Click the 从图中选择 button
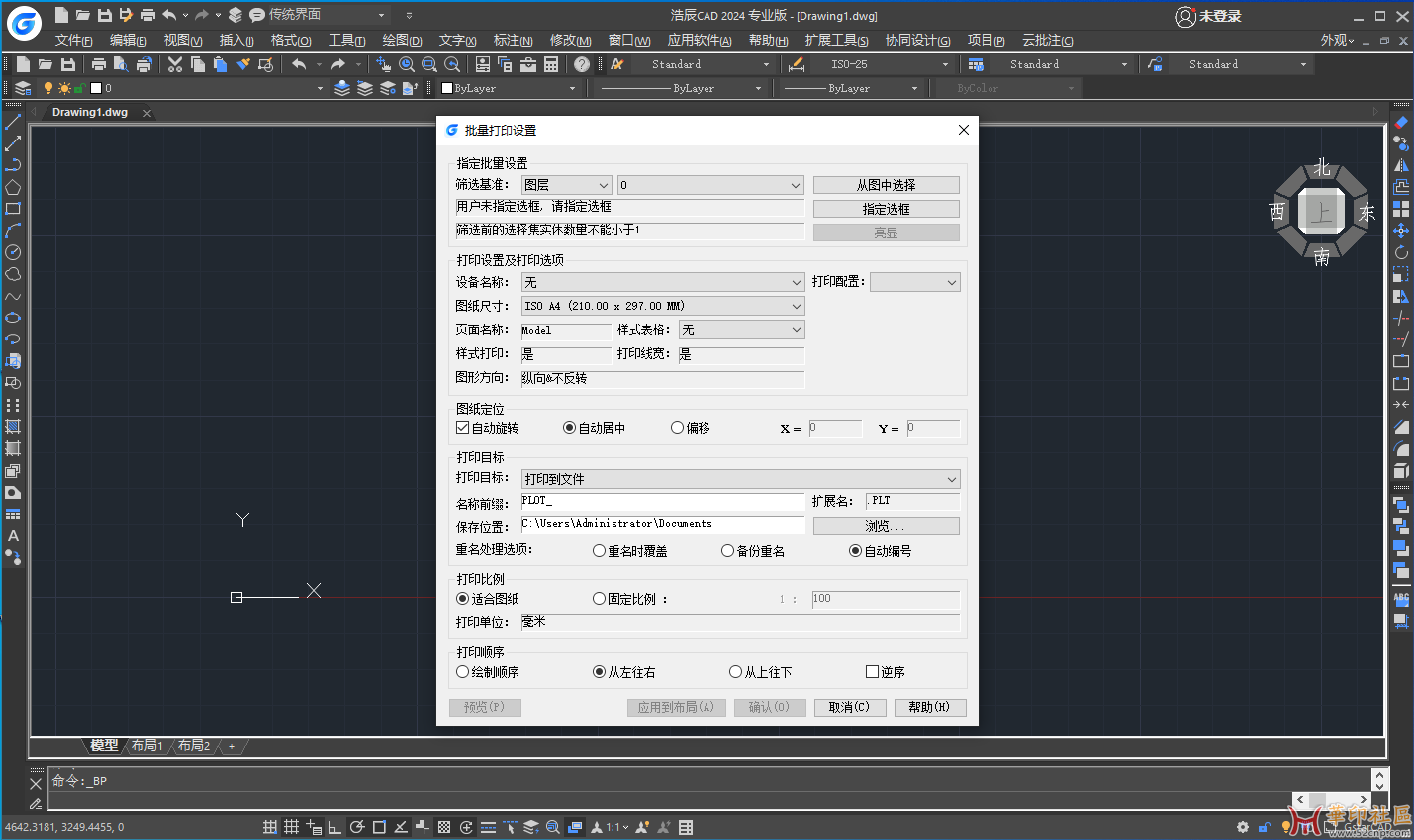1414x840 pixels. [x=887, y=185]
